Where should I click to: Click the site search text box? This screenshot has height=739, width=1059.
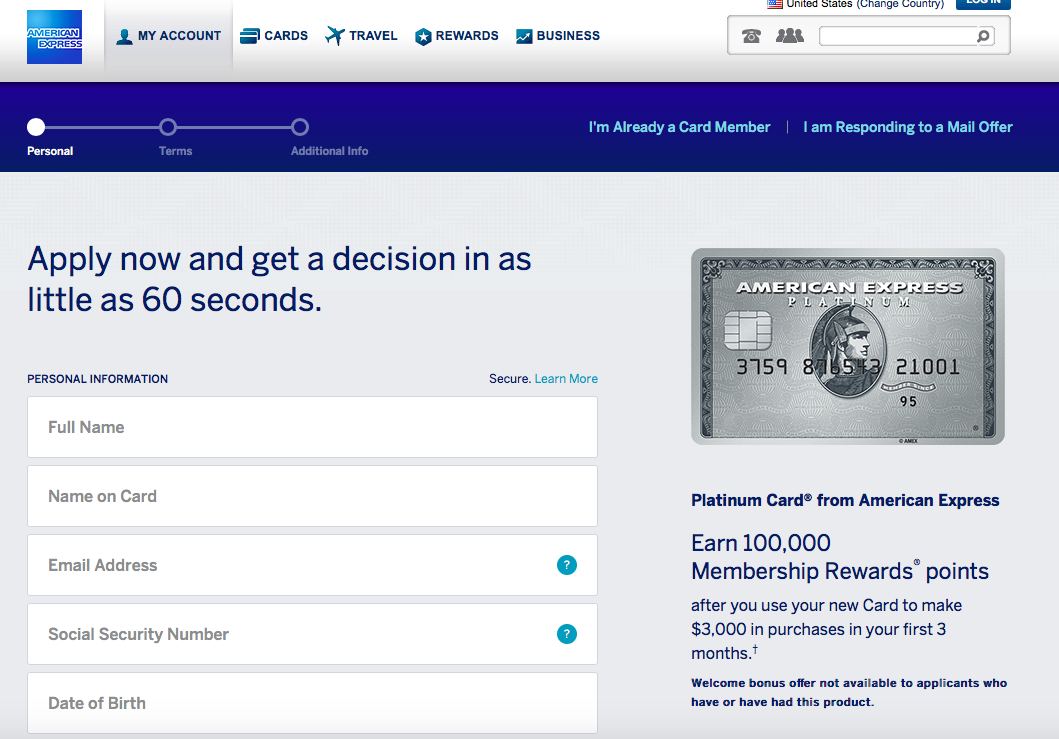pyautogui.click(x=897, y=36)
